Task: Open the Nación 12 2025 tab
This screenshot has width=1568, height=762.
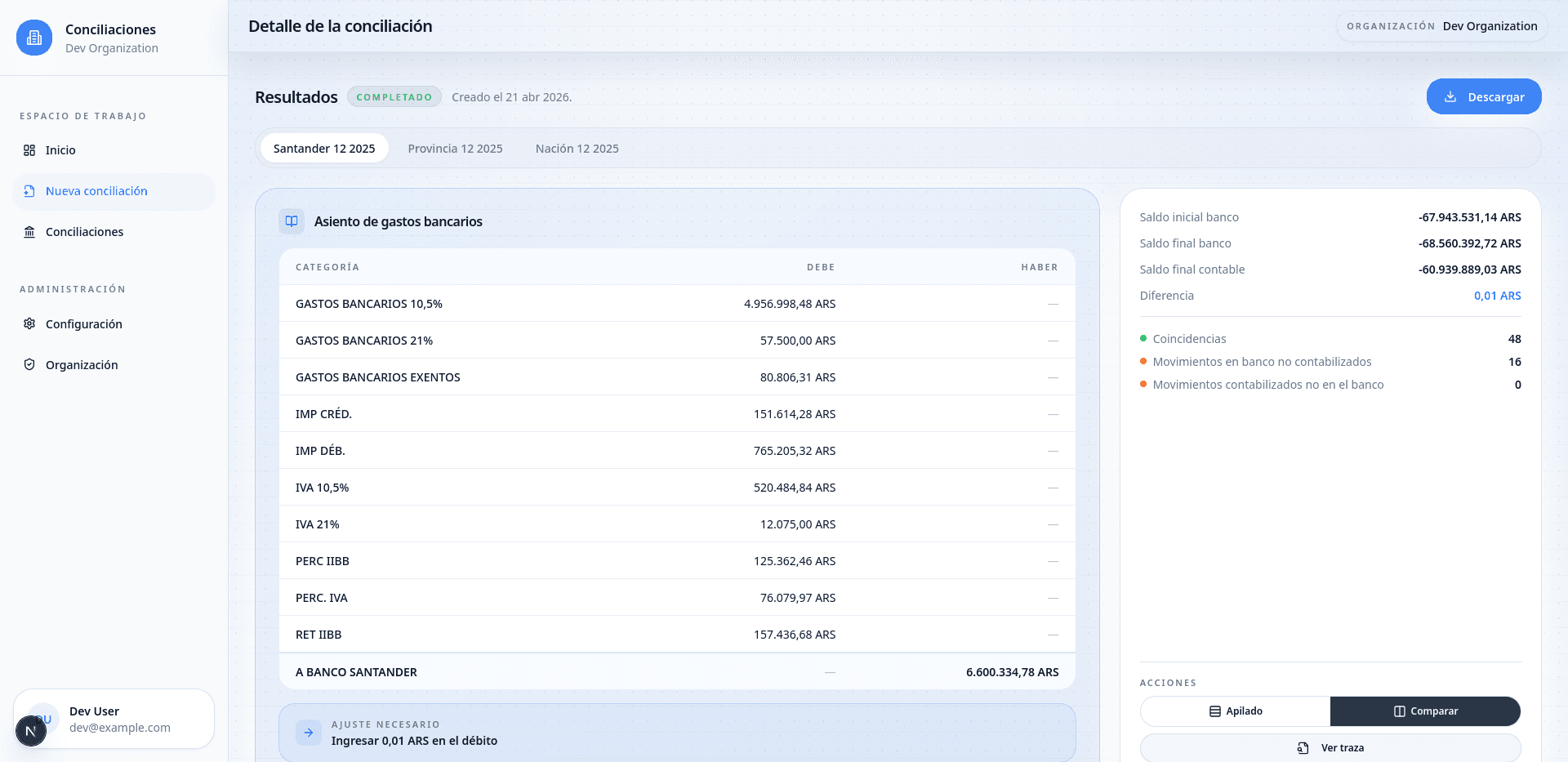Action: [577, 149]
